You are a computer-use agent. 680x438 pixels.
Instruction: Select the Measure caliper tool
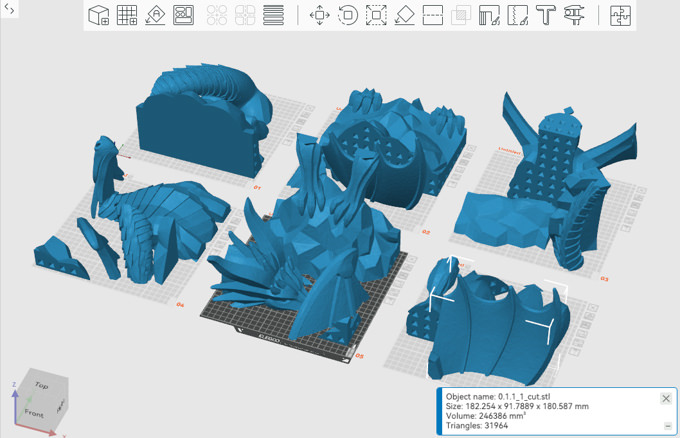574,15
